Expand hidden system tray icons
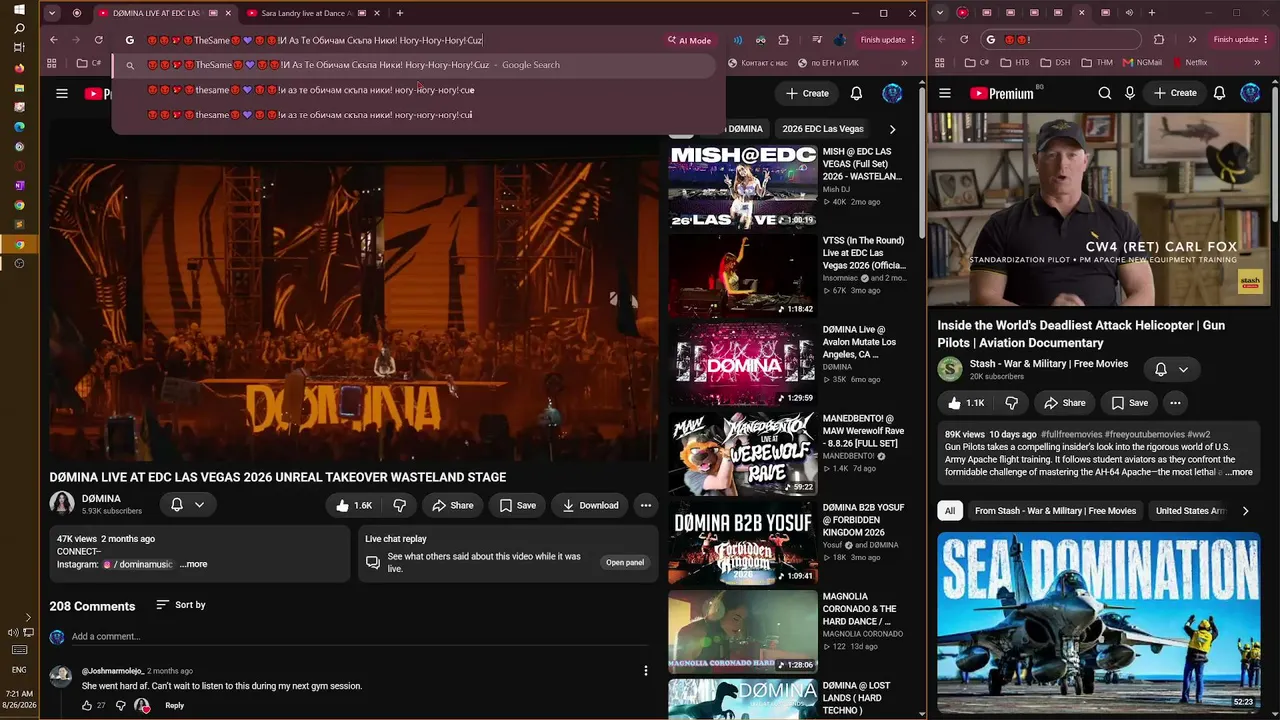1280x720 pixels. point(27,618)
